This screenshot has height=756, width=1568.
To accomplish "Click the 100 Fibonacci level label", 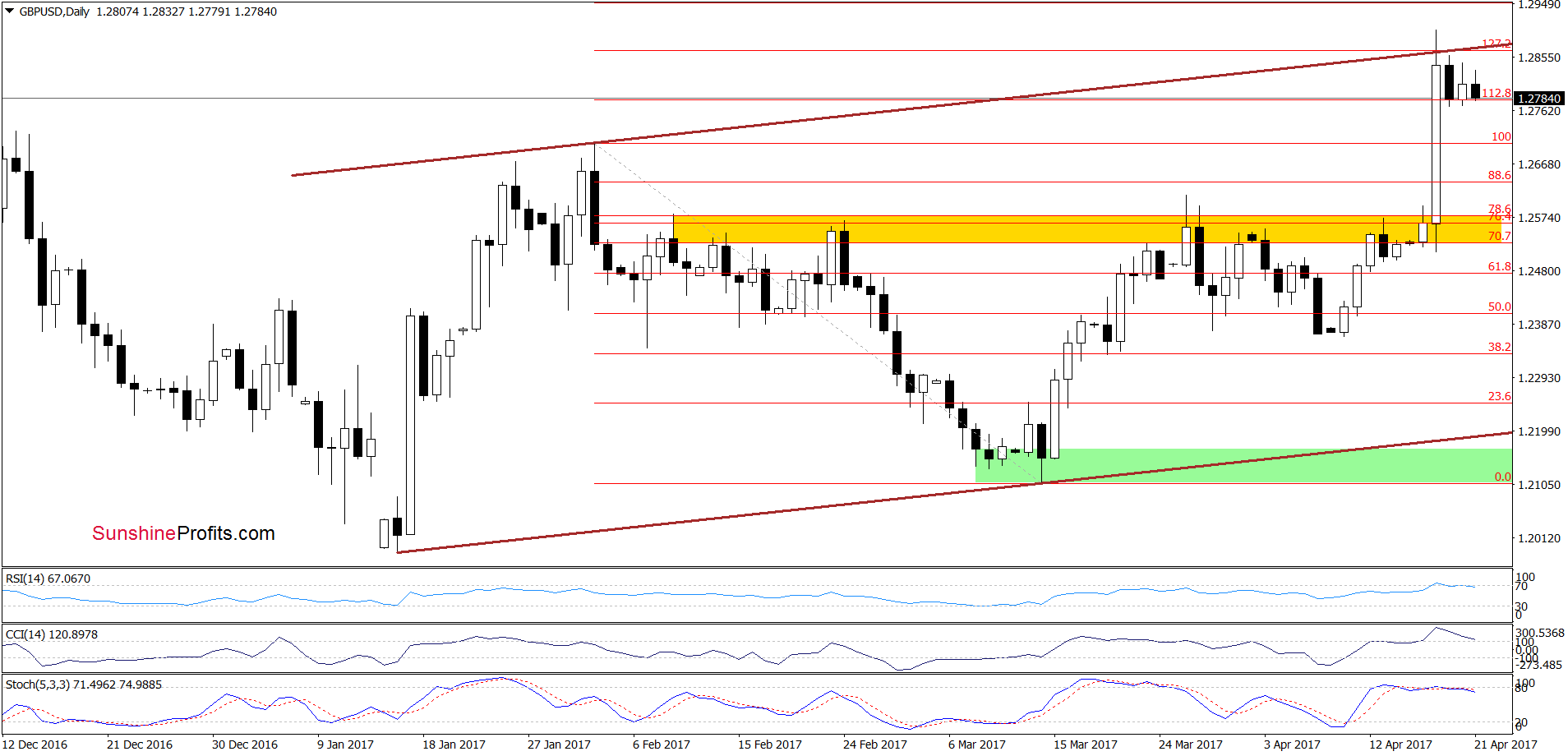I will (1501, 137).
